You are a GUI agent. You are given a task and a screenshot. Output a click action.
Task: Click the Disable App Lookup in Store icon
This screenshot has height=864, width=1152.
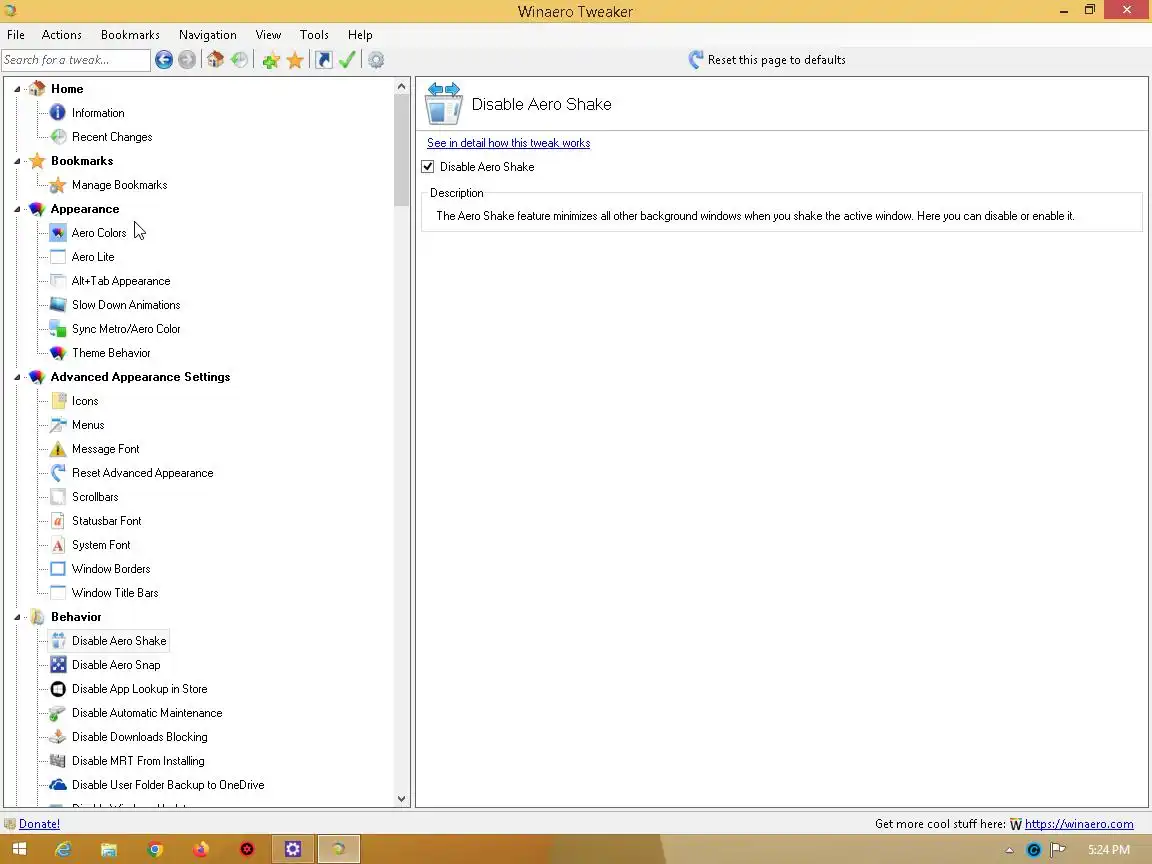click(57, 689)
